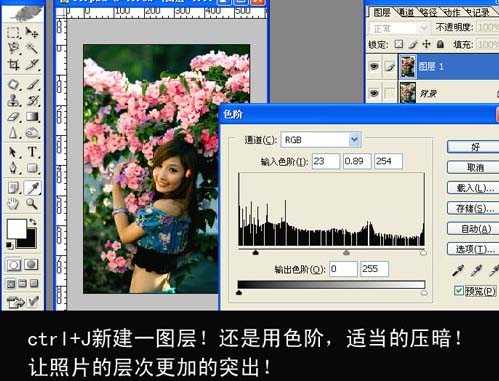
Task: Toggle lock transparent pixels icon
Action: pos(399,44)
